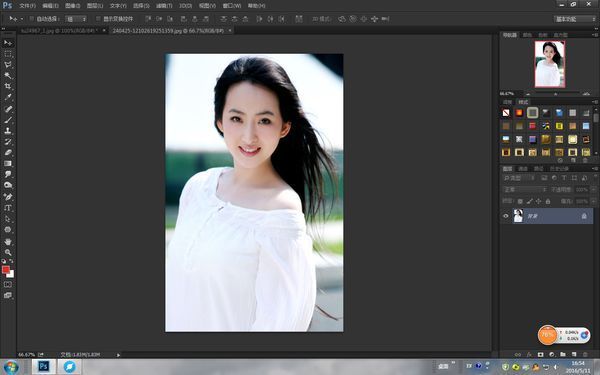The image size is (600, 375).
Task: Toggle lock all button in Layers panel
Action: click(x=548, y=201)
